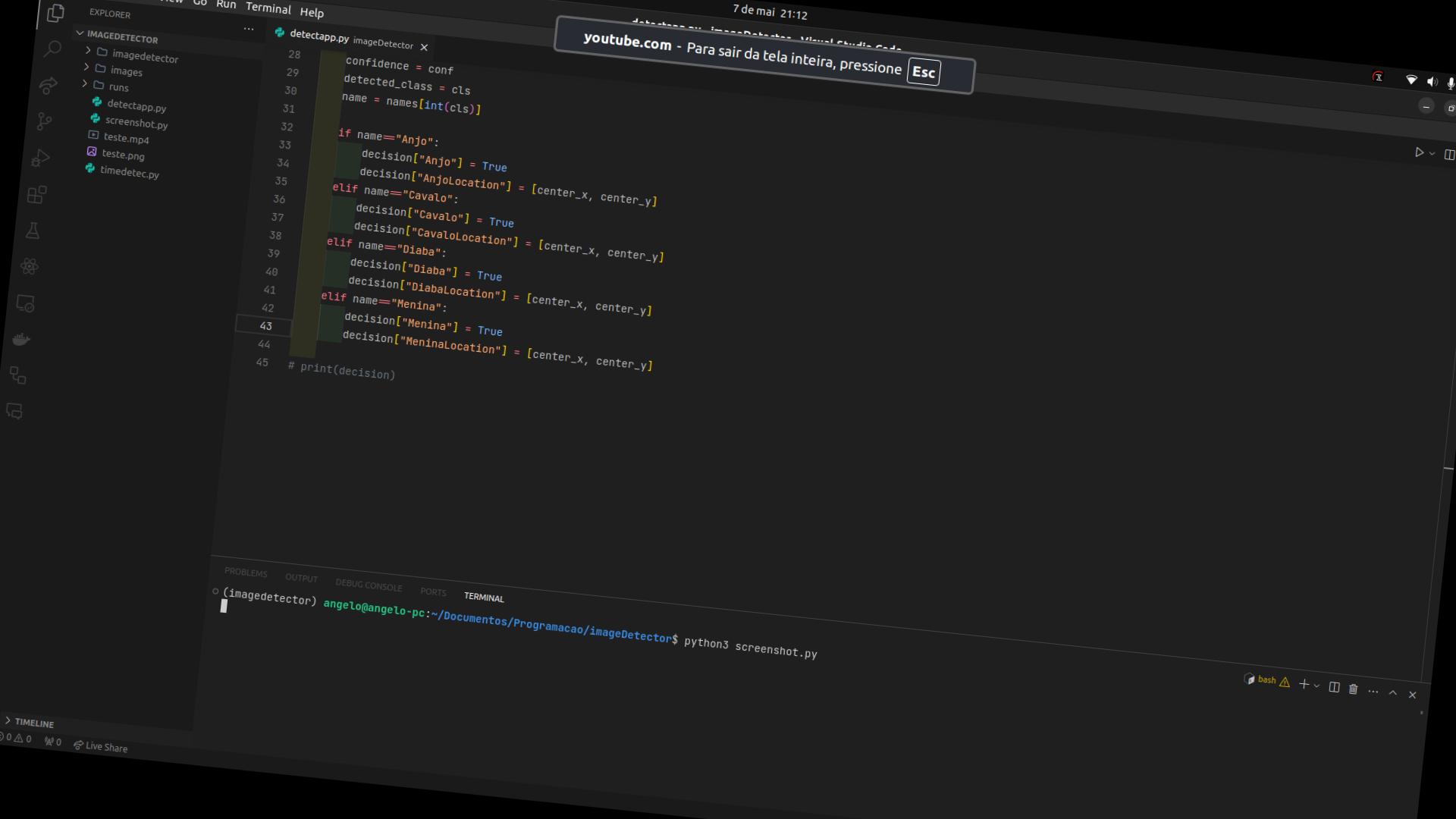
Task: Open the Search view in activity bar
Action: [x=52, y=50]
